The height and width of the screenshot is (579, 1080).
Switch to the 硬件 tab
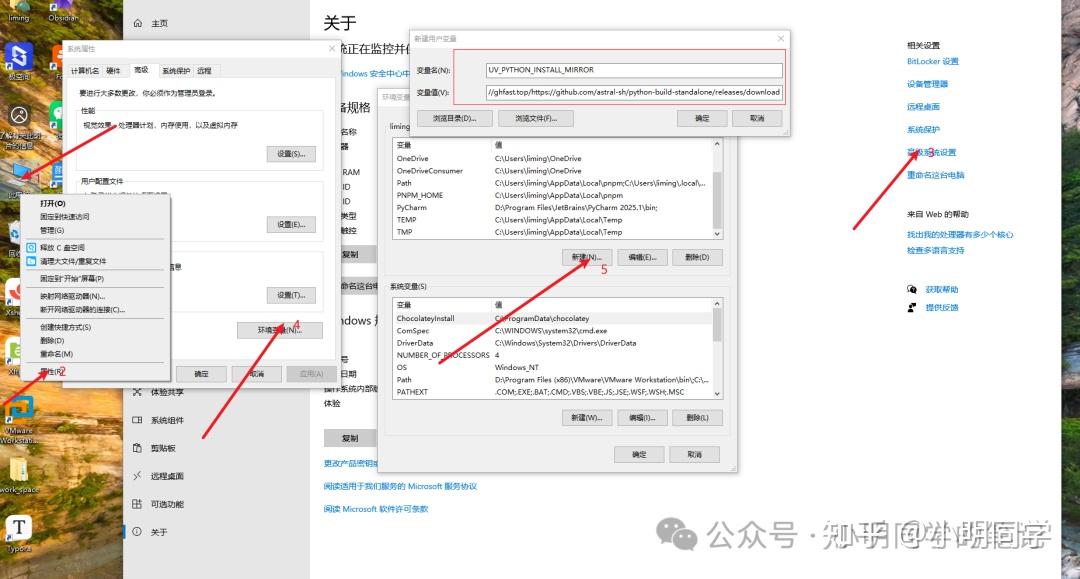coord(114,70)
